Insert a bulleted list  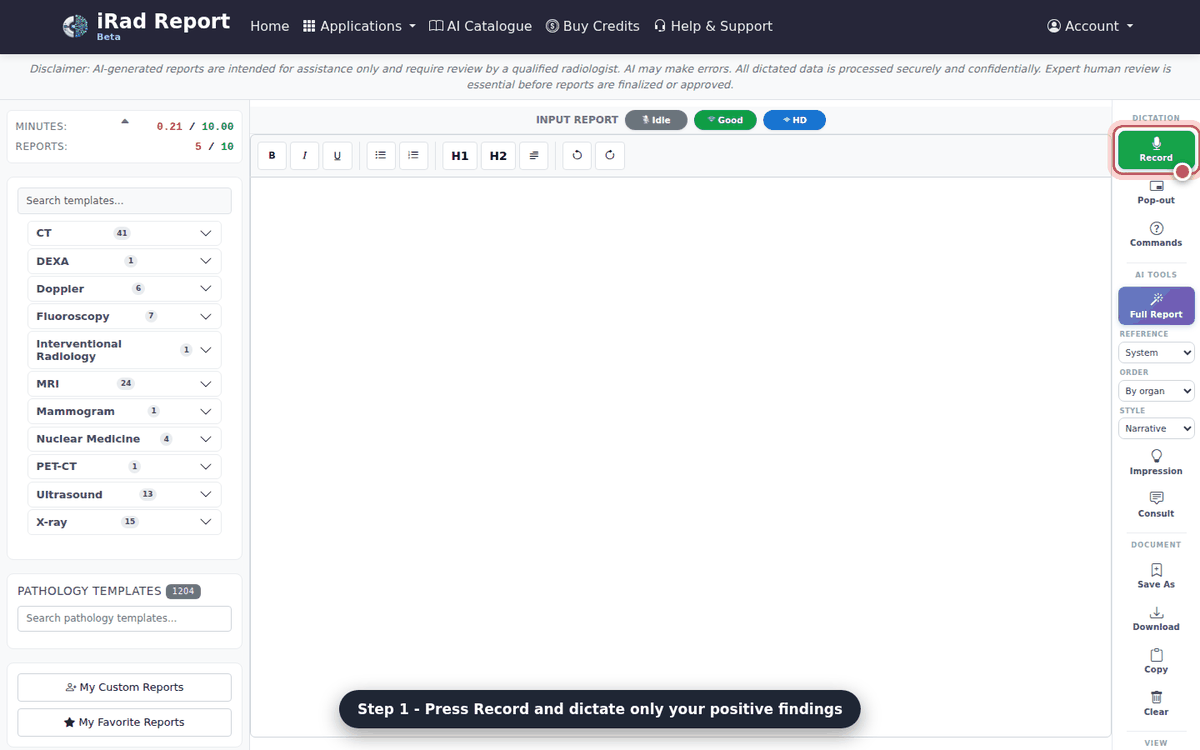tap(381, 155)
